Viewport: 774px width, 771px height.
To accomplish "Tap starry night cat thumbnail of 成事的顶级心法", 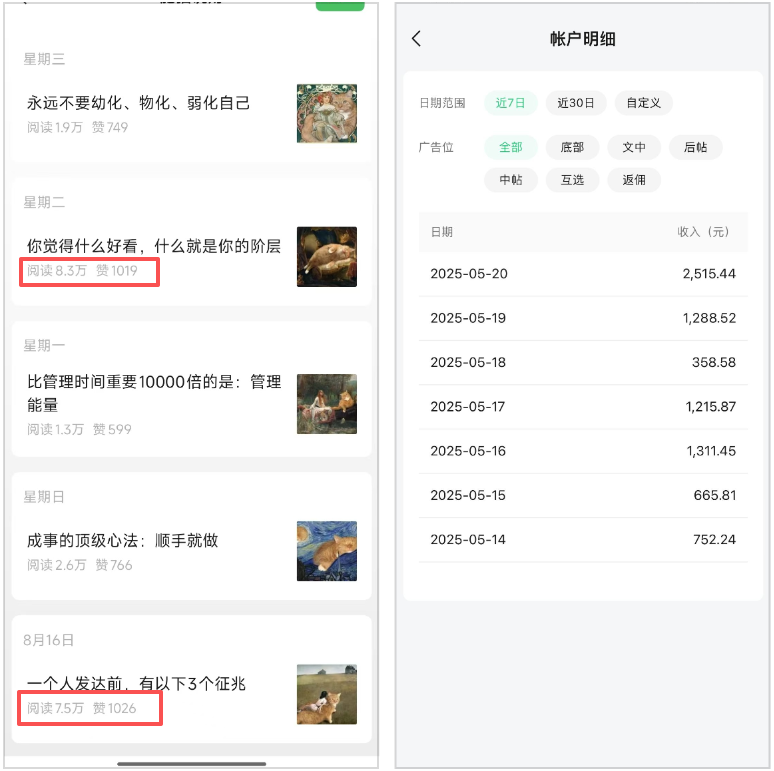I will point(327,551).
